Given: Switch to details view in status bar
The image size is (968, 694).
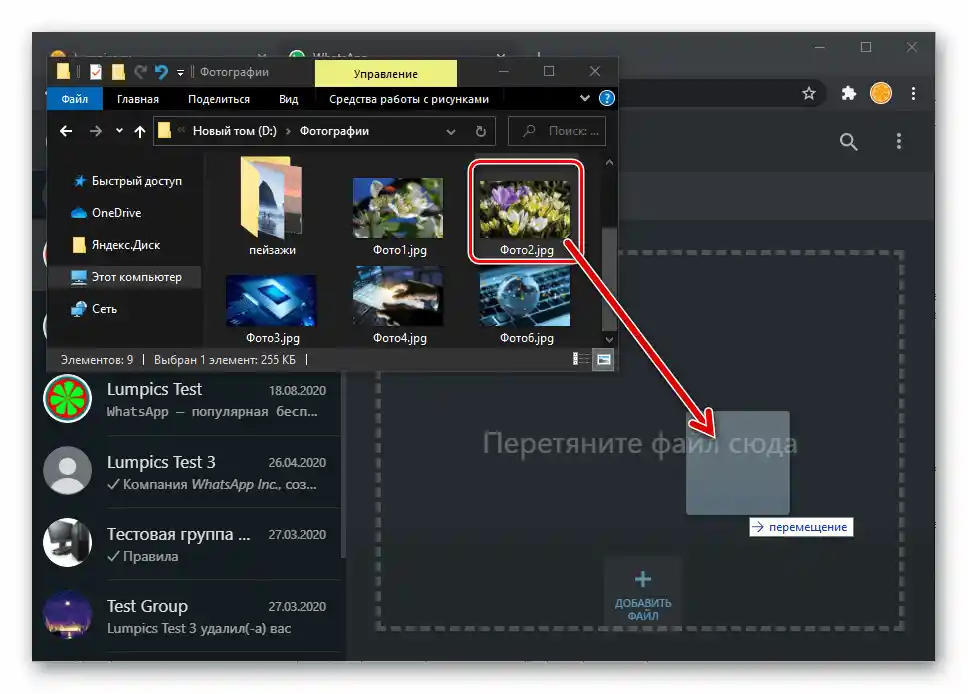Looking at the screenshot, I should 580,359.
